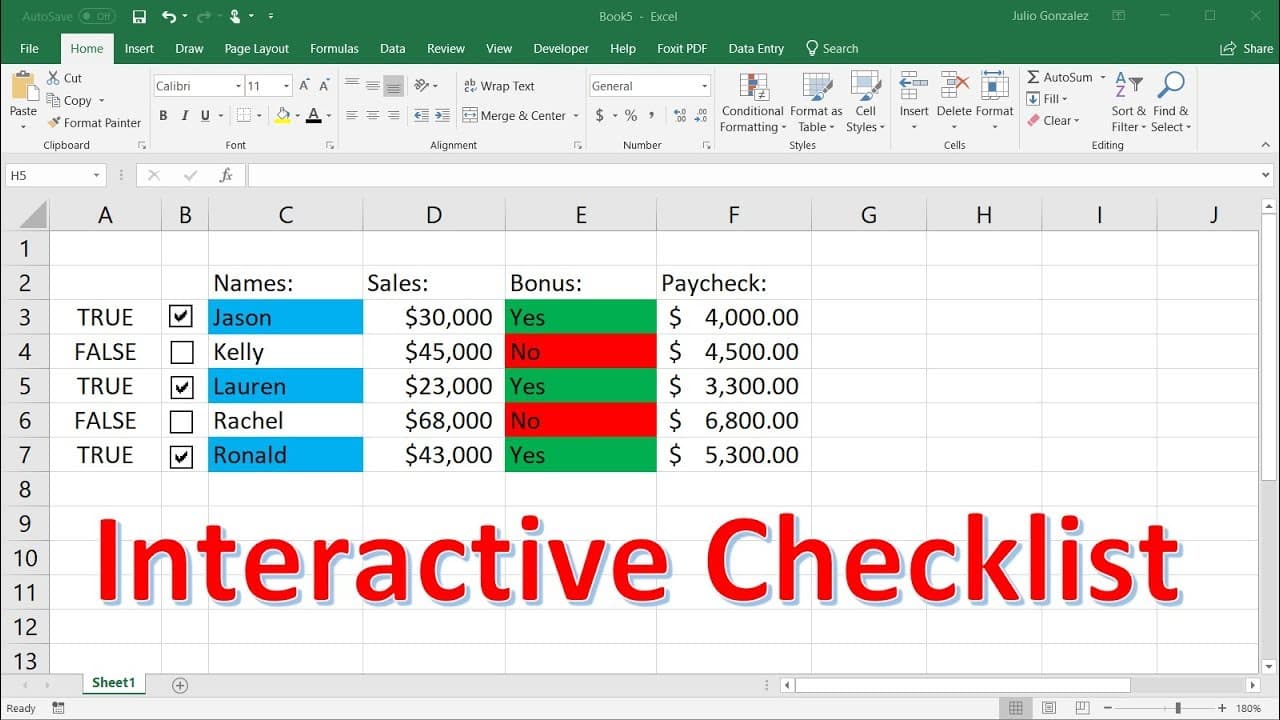Click the Decrease Indent icon
Image resolution: width=1280 pixels, height=720 pixels.
click(421, 116)
